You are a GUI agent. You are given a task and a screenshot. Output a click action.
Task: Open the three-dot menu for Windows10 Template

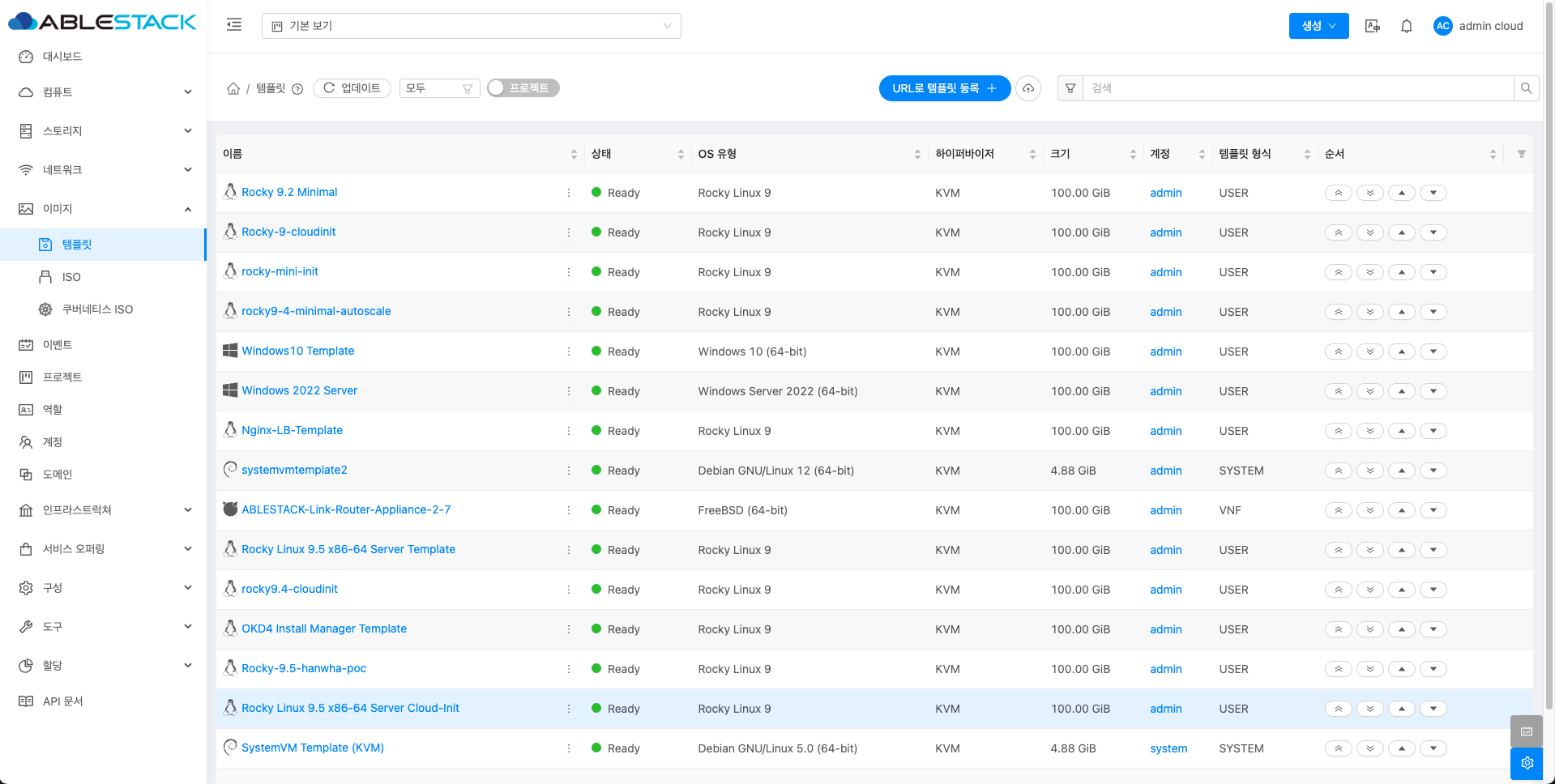tap(569, 352)
